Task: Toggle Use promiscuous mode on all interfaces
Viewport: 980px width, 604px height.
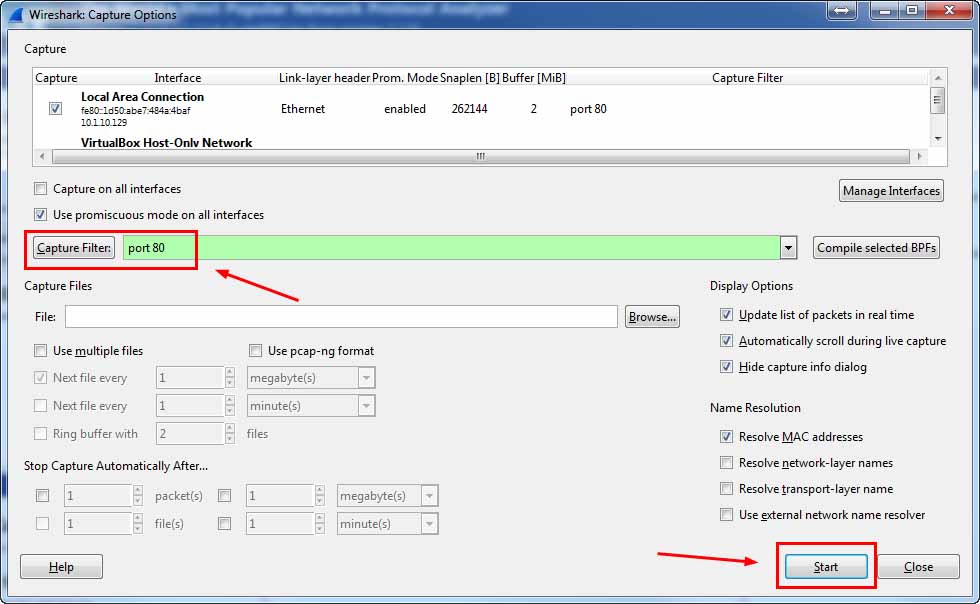Action: 41,214
